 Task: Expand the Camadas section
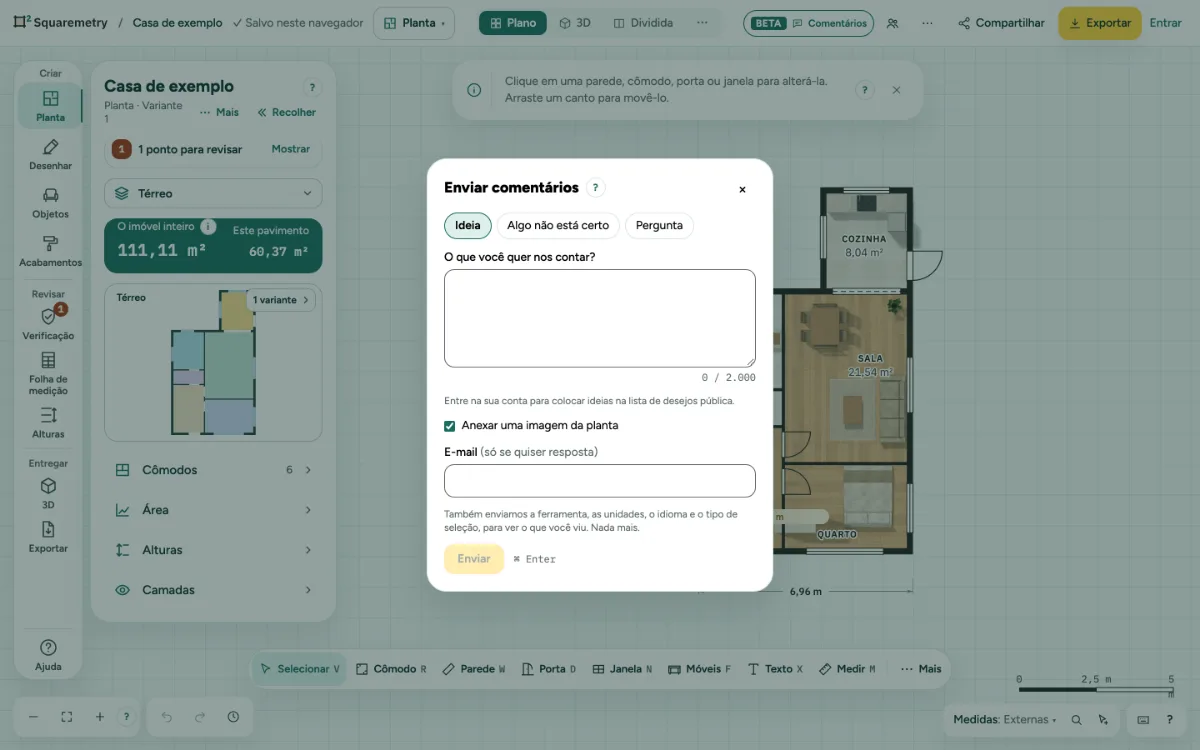[x=213, y=590]
